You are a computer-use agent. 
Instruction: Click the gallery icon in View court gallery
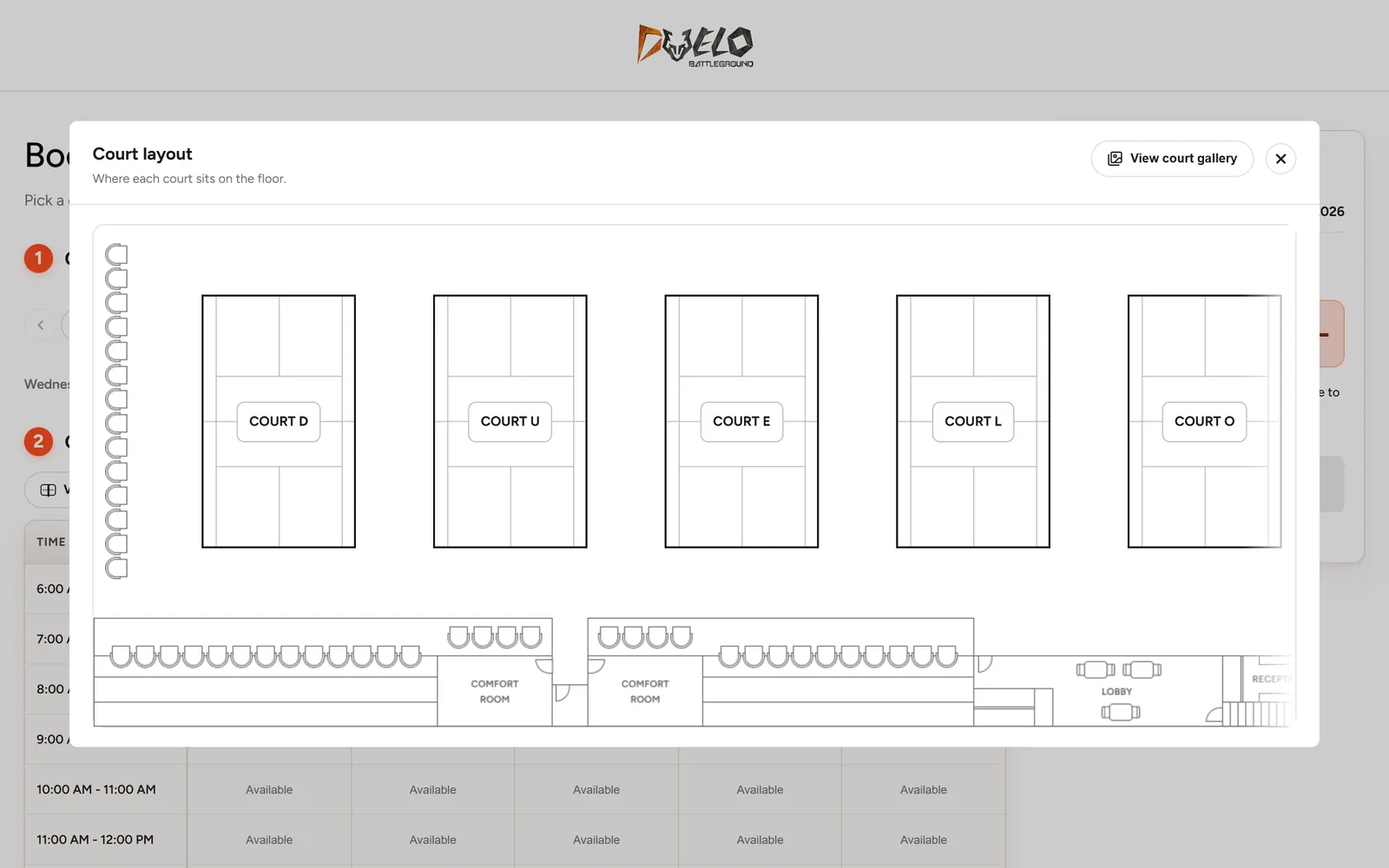click(x=1115, y=159)
